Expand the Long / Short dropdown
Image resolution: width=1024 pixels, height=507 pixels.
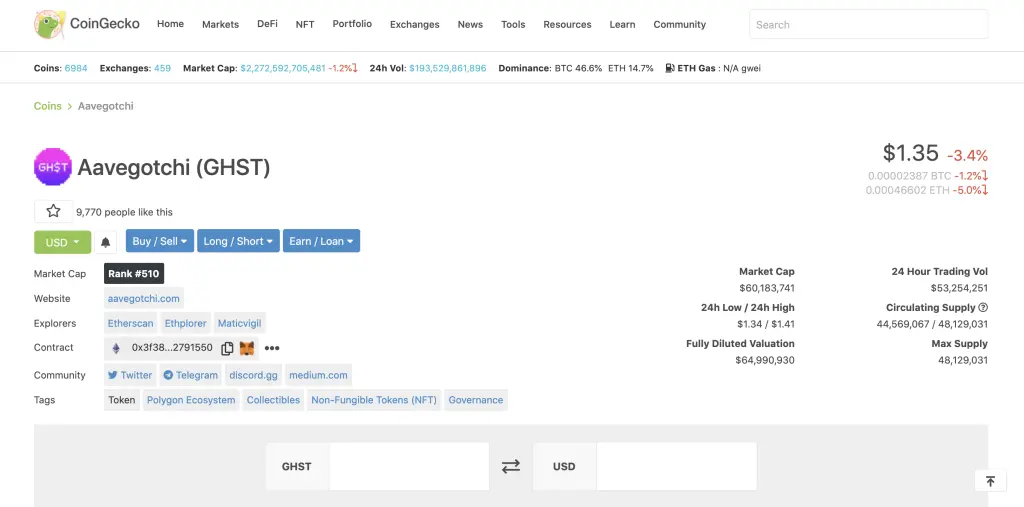[238, 241]
